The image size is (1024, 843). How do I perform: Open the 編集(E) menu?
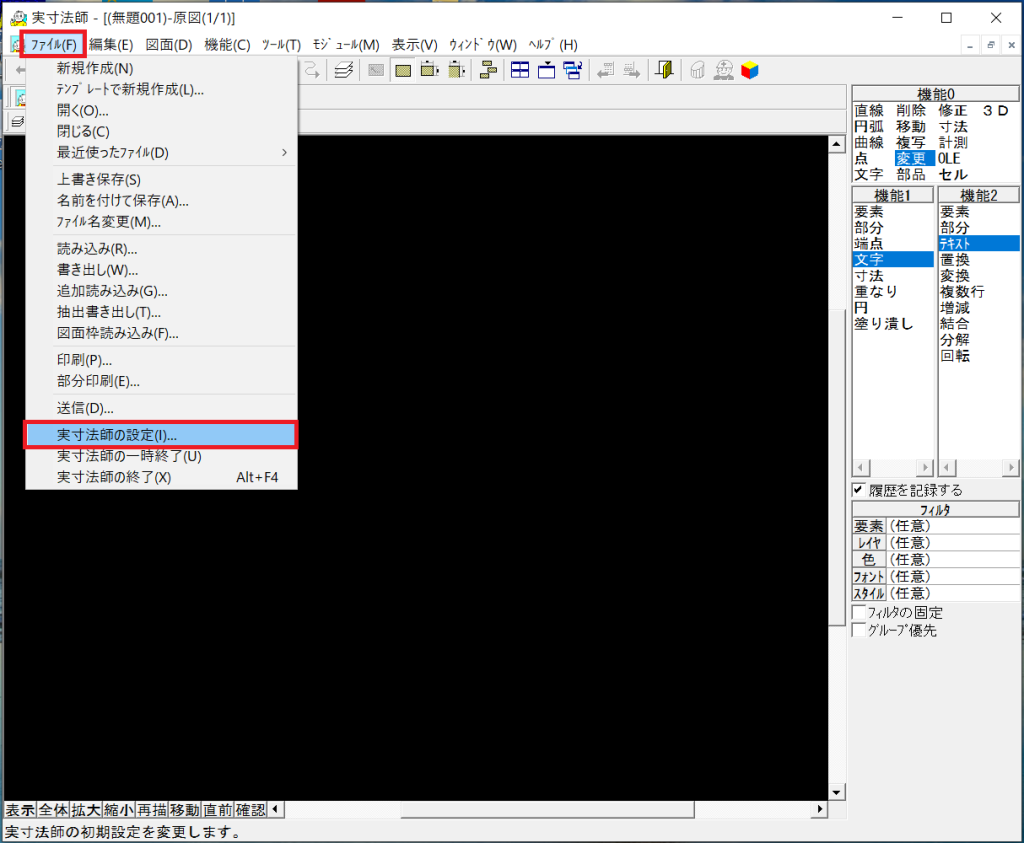(111, 44)
